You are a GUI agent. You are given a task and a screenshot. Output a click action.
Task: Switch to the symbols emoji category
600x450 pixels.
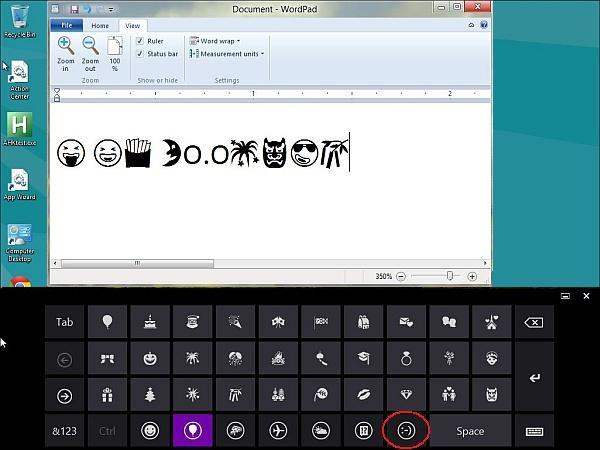point(364,431)
